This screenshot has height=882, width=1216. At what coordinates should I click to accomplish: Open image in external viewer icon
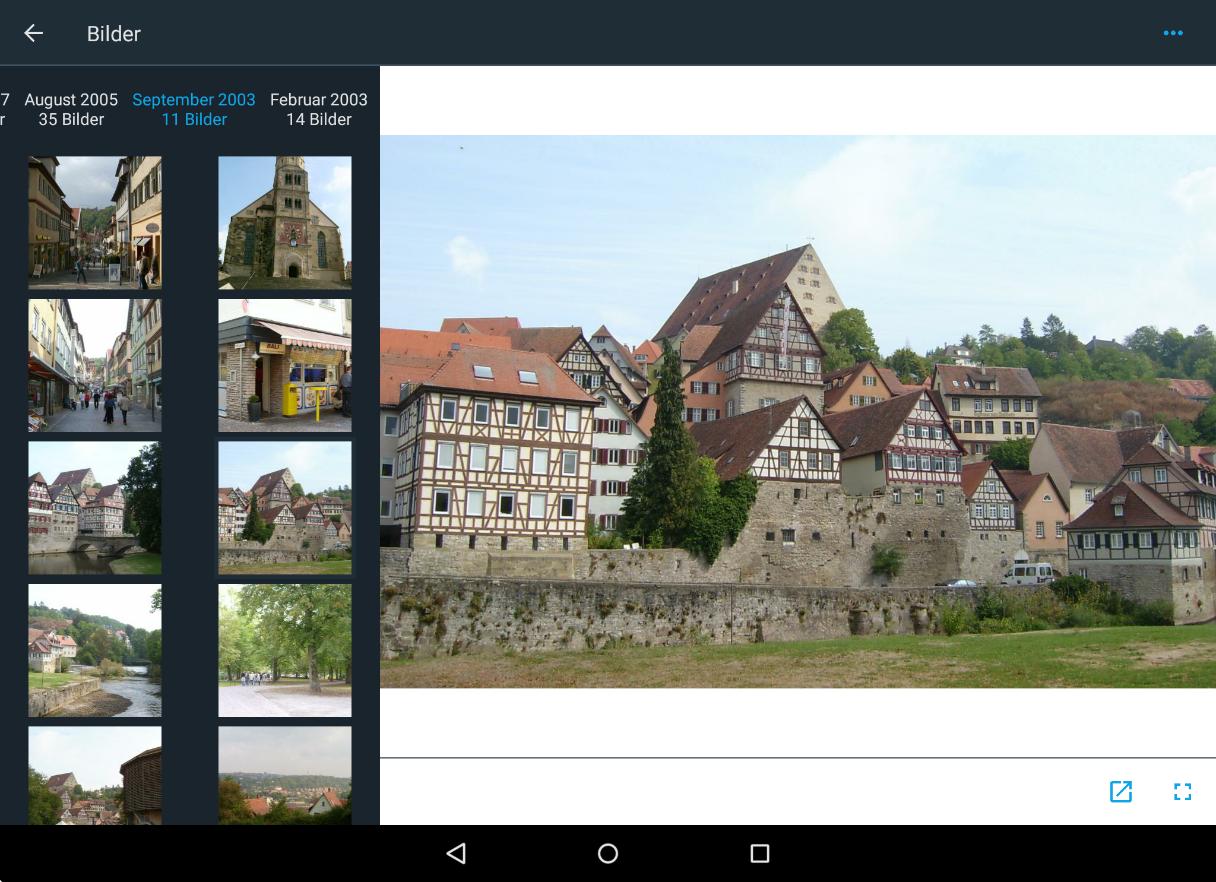pos(1121,792)
